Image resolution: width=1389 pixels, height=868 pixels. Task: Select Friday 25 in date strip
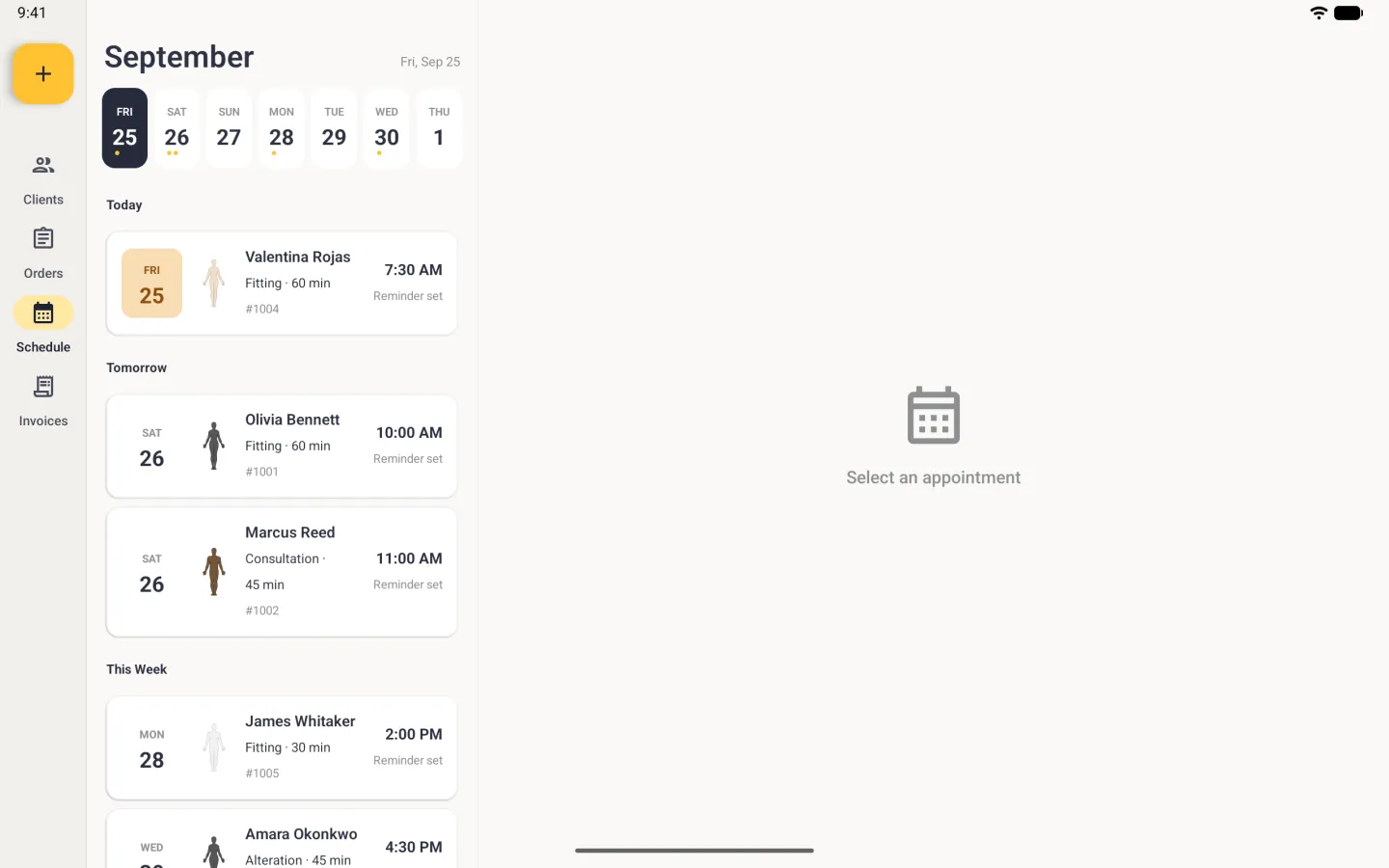pos(124,128)
